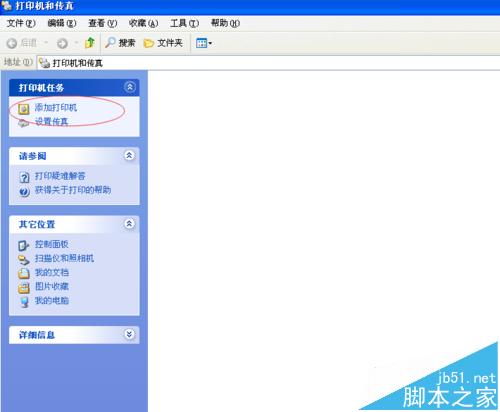The image size is (500, 412).
Task: Open the views dropdown button
Action: coord(204,43)
